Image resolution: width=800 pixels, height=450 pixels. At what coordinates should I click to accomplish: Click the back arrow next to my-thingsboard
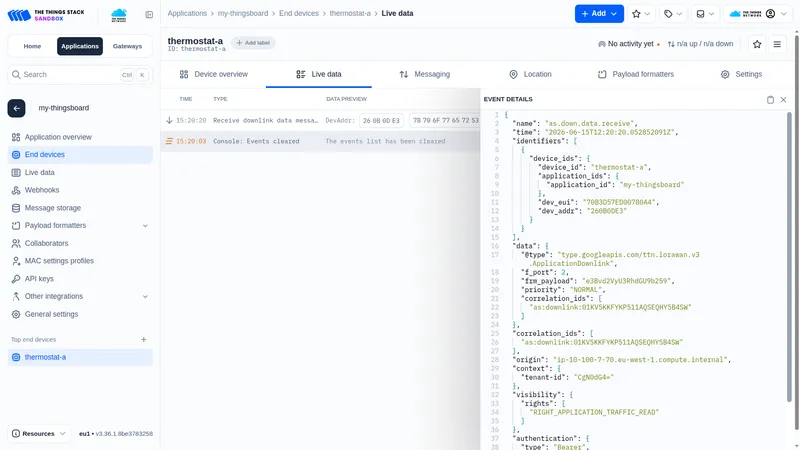(16, 108)
